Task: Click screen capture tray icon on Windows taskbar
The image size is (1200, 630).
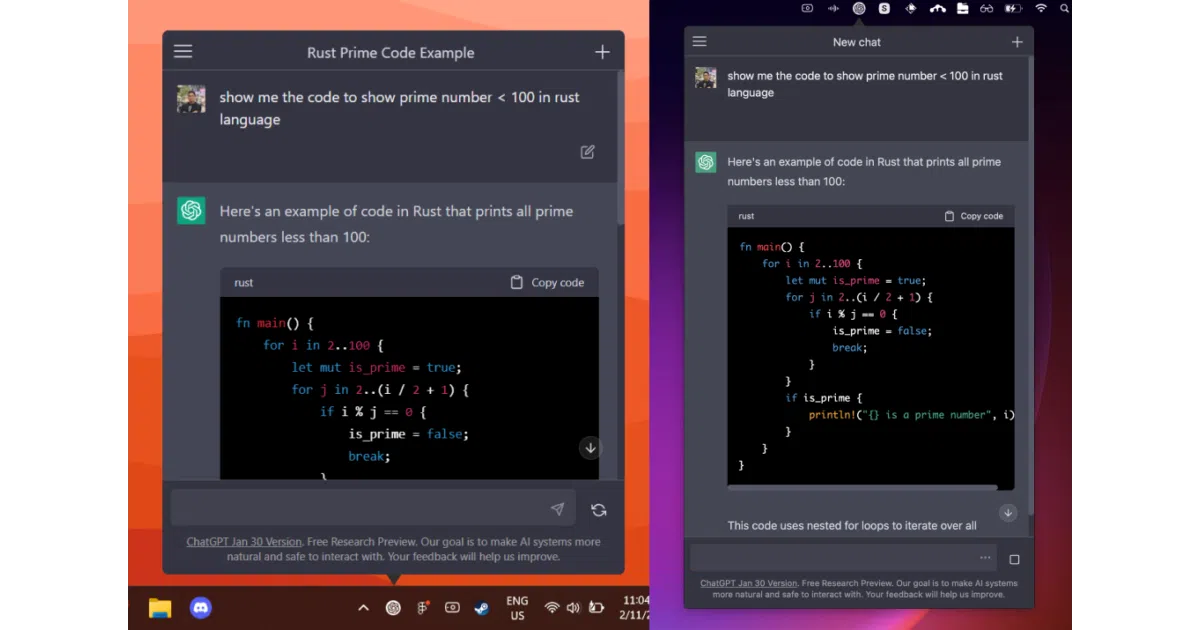Action: (452, 607)
